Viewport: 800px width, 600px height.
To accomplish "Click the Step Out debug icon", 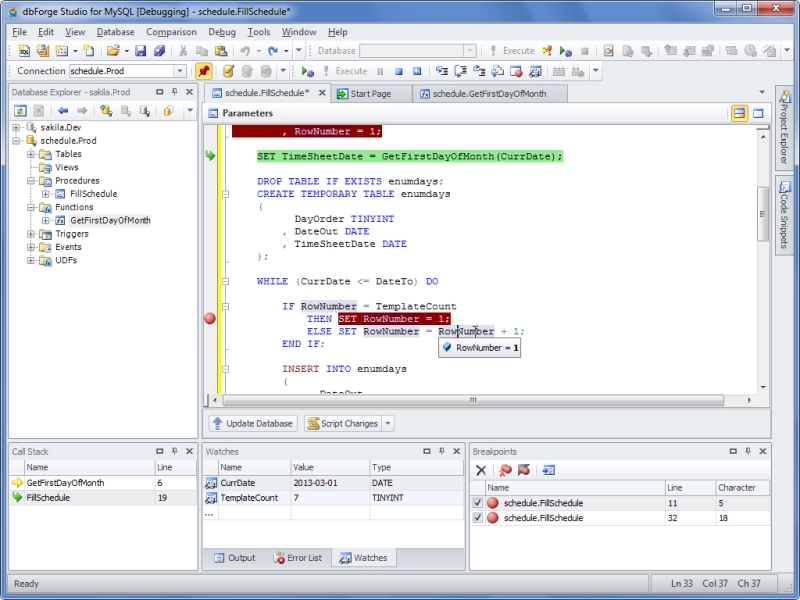I will [479, 71].
